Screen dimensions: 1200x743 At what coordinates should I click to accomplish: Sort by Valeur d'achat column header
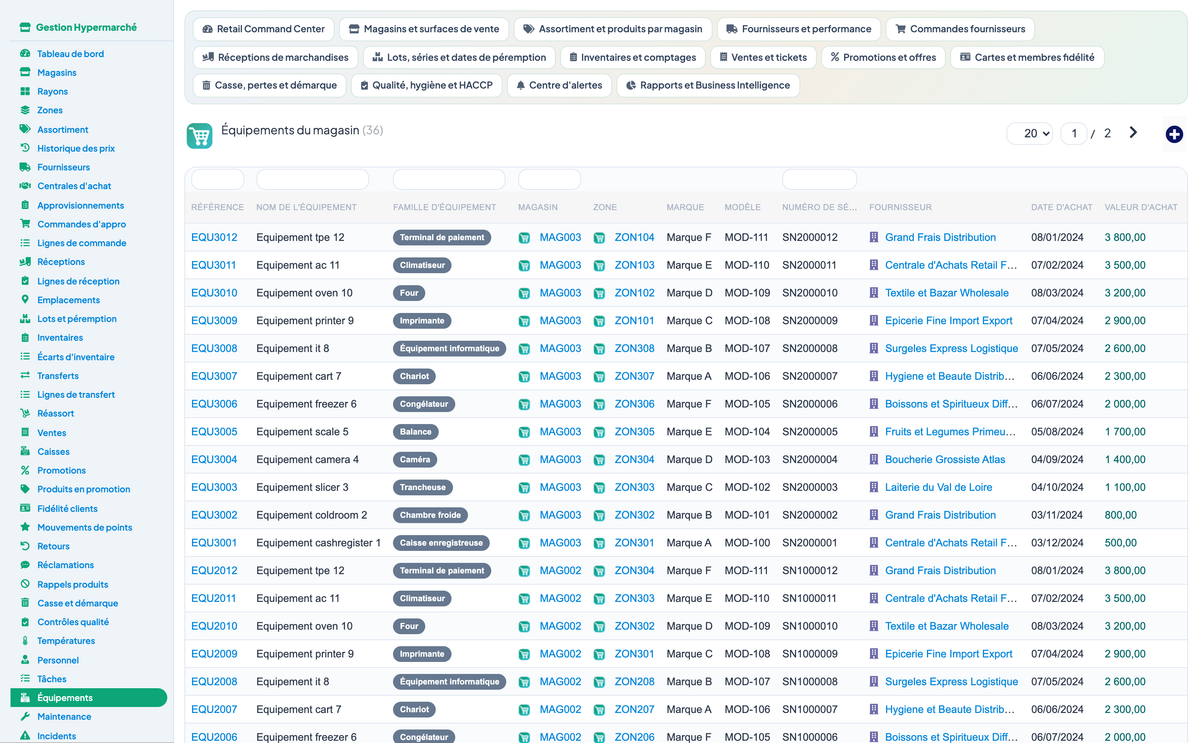tap(1141, 208)
